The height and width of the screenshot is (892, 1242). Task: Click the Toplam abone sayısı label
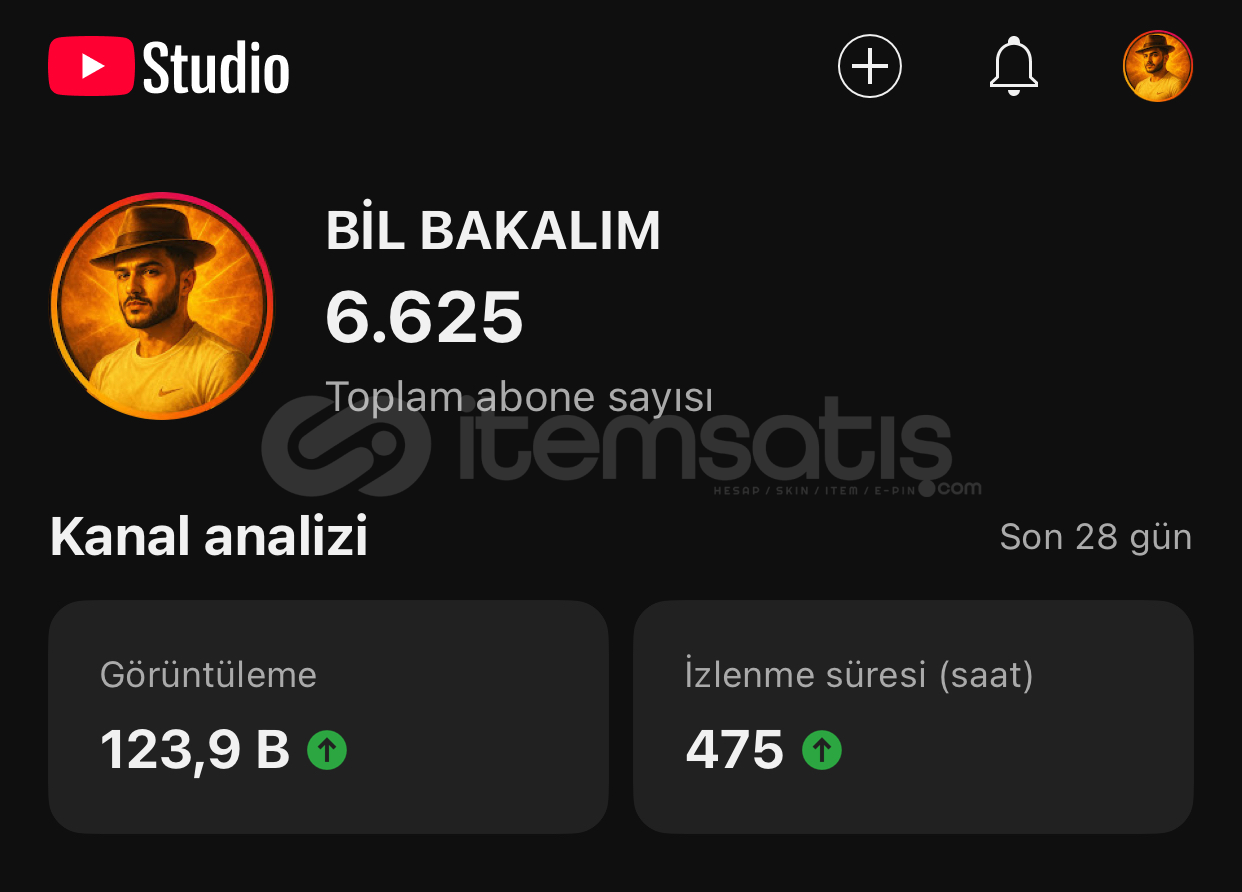(x=519, y=397)
